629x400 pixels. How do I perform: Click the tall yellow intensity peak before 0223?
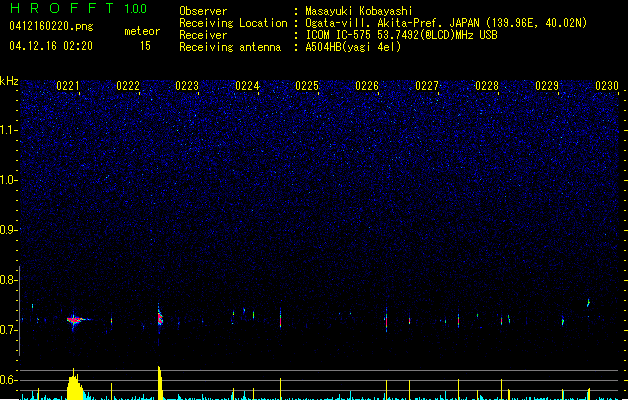(x=160, y=383)
